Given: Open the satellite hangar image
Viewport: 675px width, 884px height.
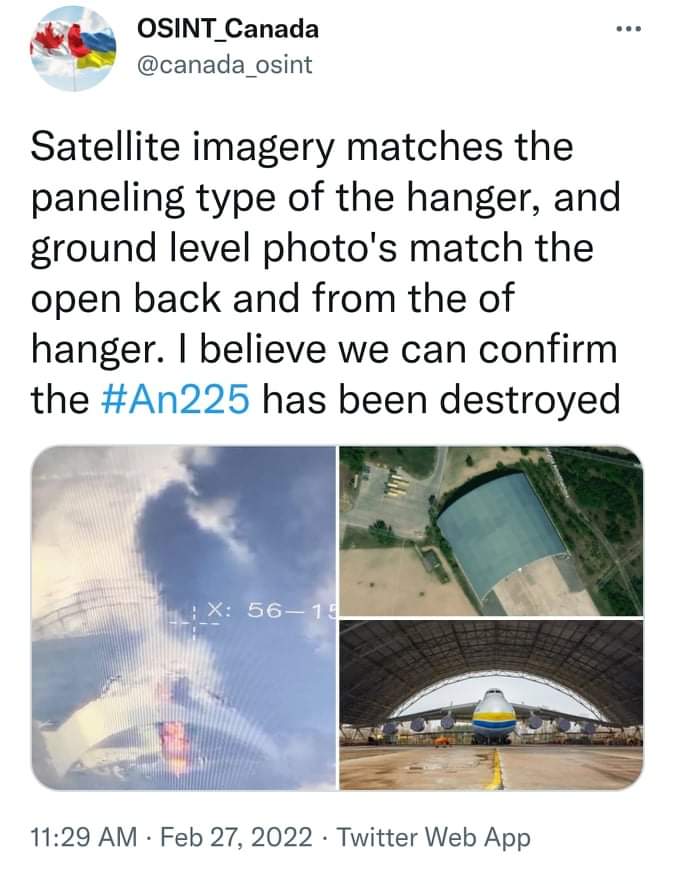Looking at the screenshot, I should click(491, 531).
